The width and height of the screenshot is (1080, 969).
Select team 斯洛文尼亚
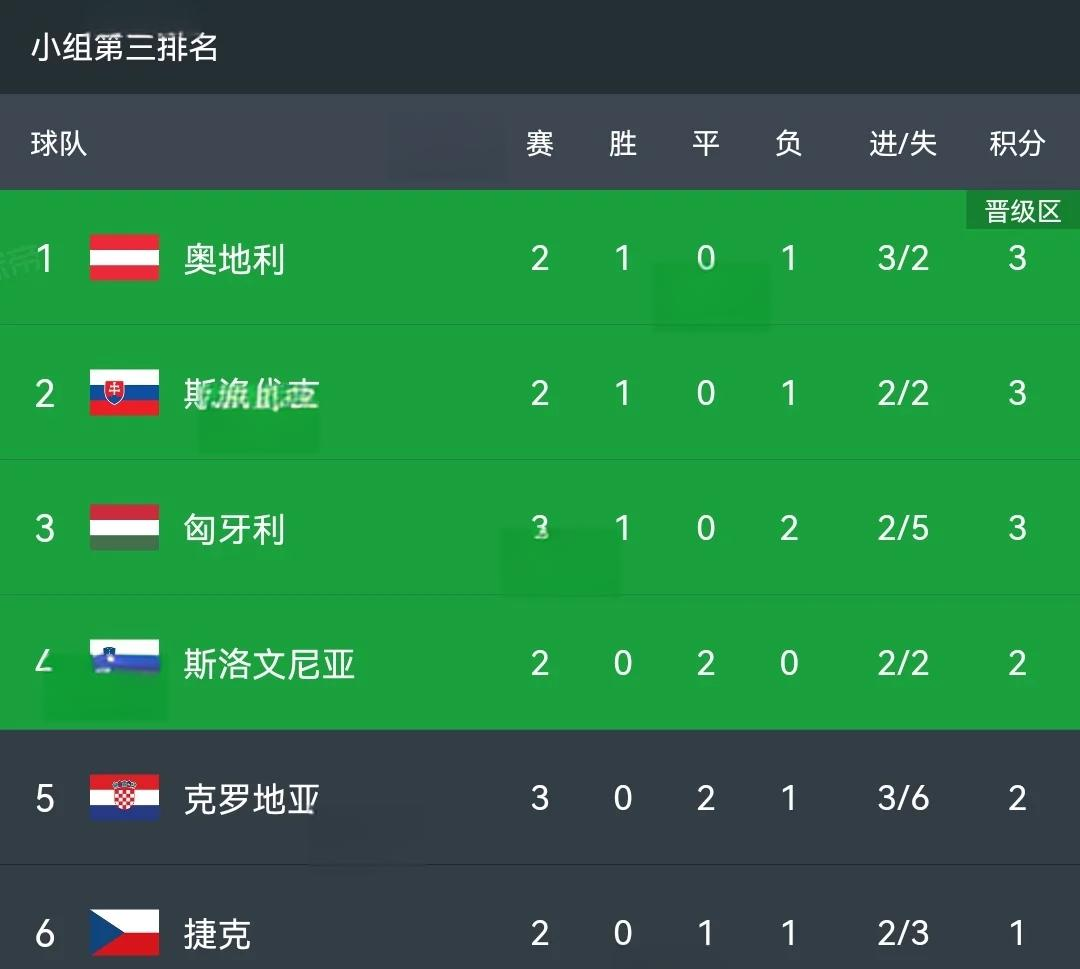269,664
